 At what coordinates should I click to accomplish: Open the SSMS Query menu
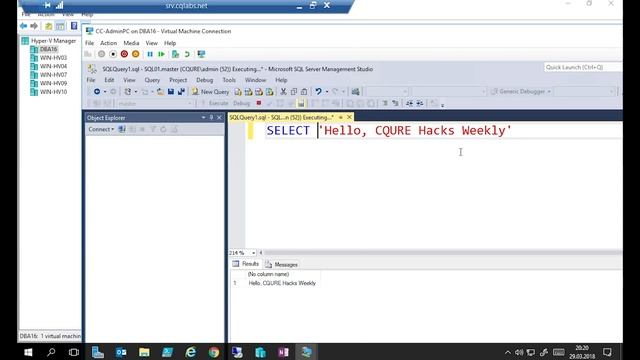(x=152, y=80)
